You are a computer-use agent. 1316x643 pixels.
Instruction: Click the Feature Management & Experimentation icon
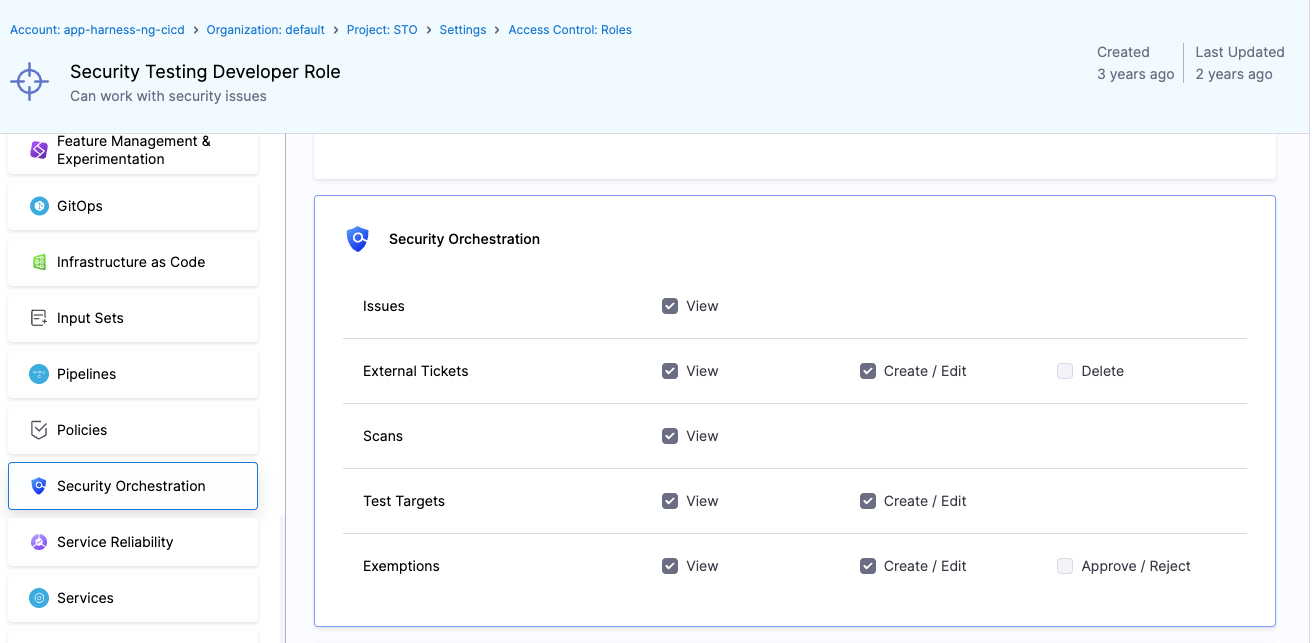coord(39,150)
